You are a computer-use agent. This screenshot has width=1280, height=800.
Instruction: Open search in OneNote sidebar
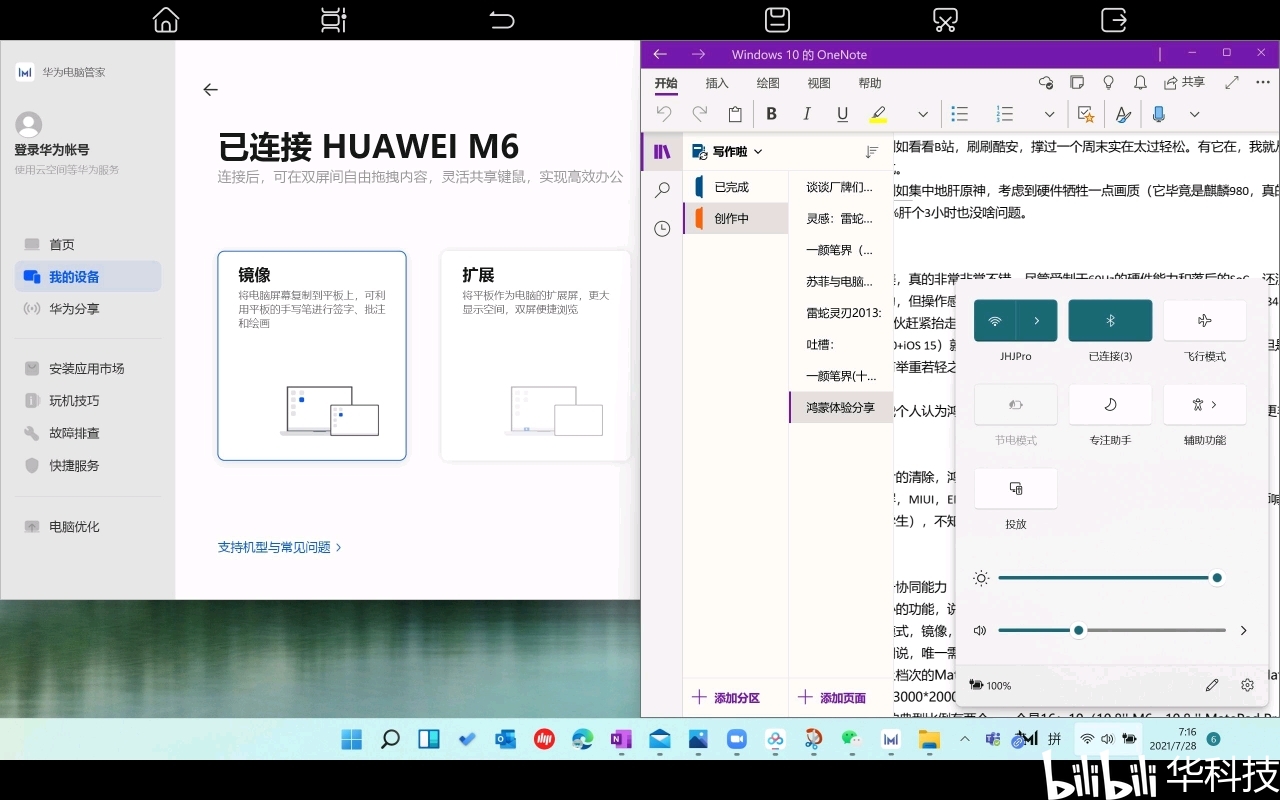point(662,190)
